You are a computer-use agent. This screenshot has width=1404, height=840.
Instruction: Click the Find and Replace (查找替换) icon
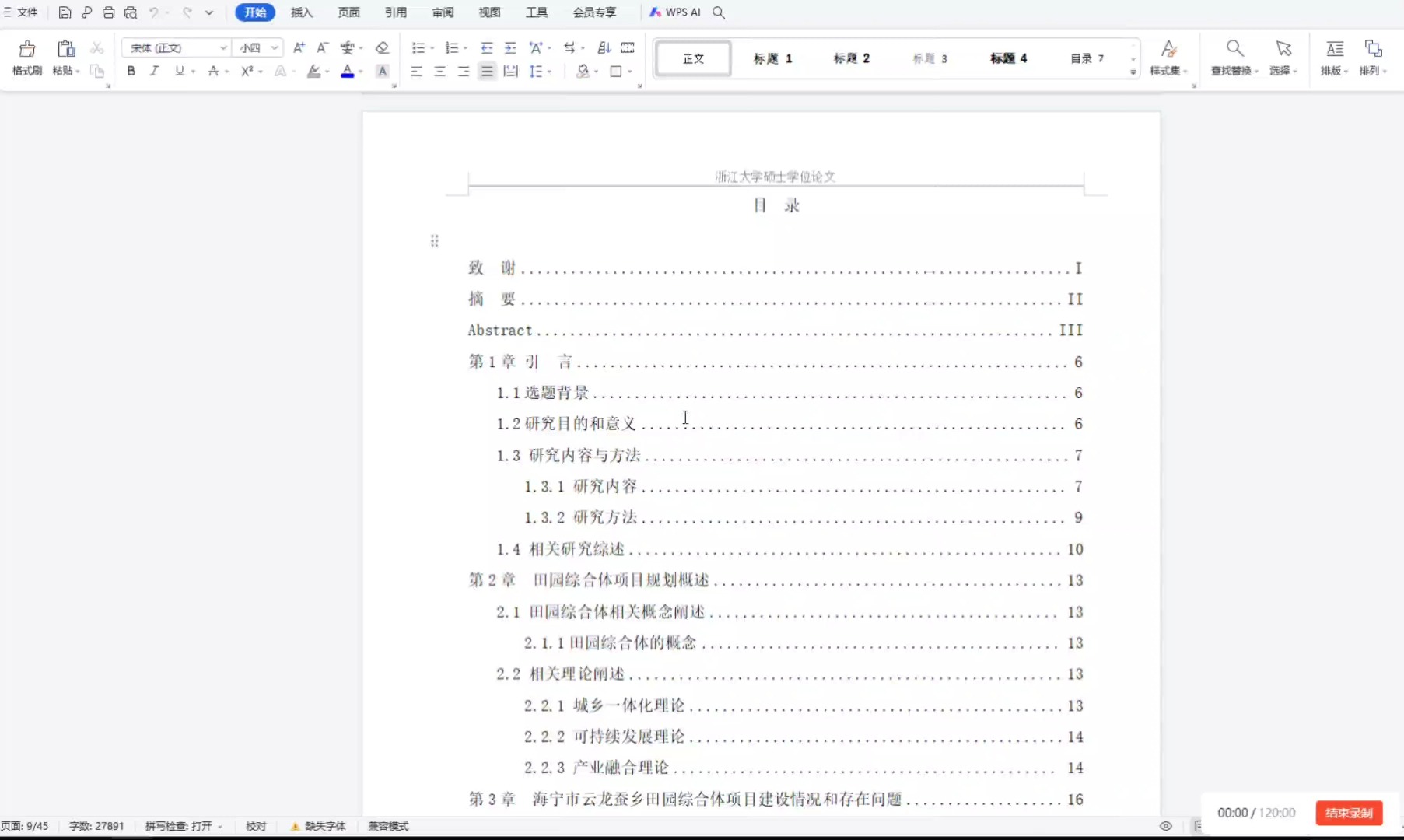1234,49
